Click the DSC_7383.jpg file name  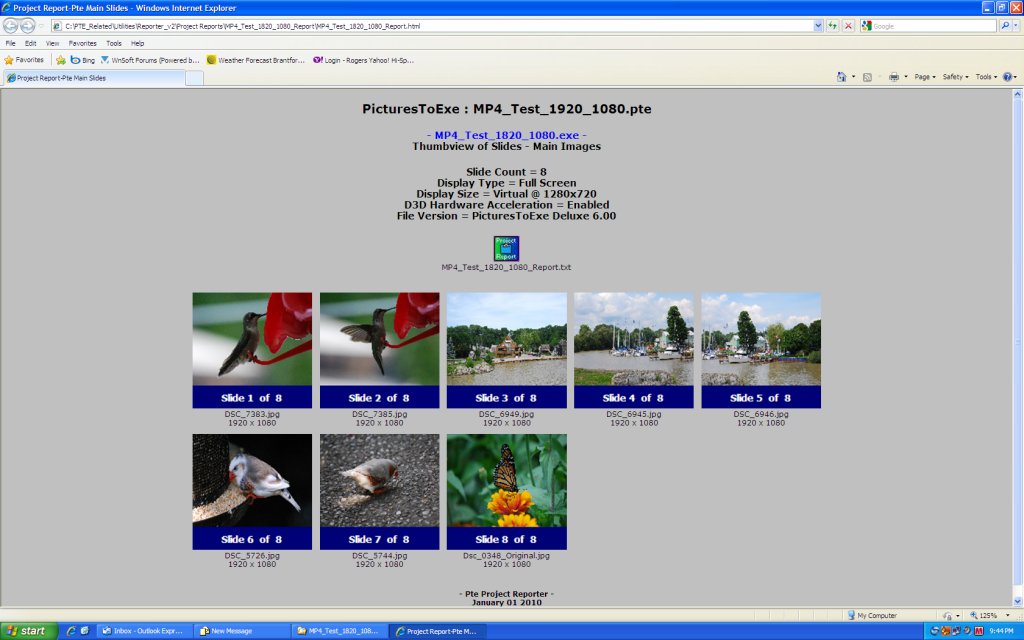[252, 414]
